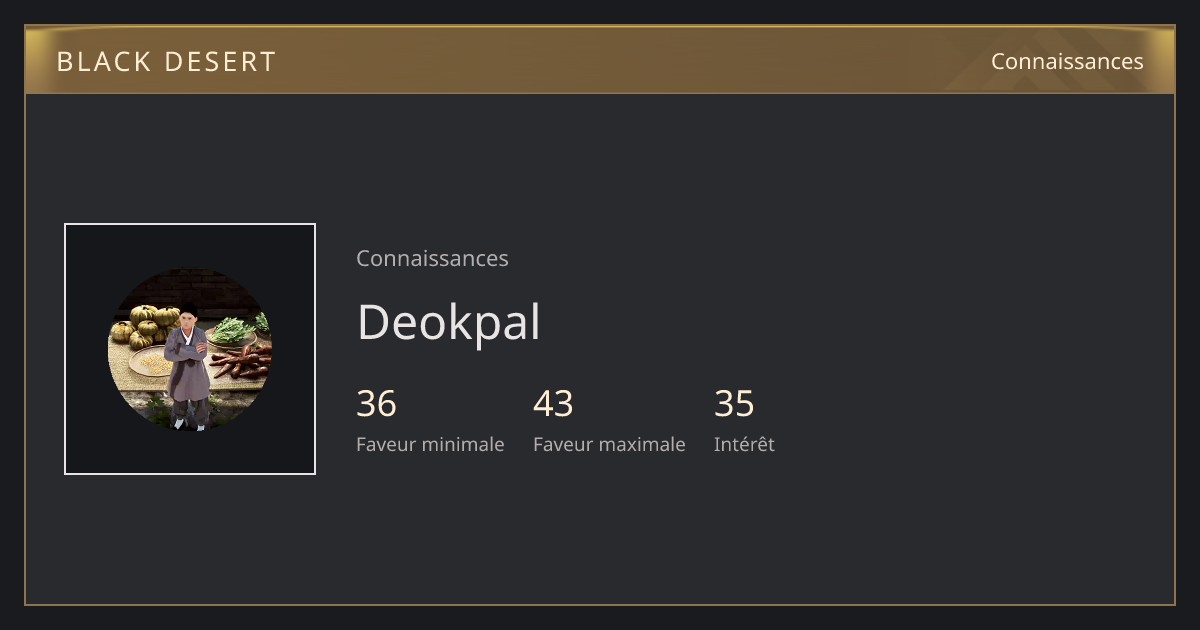Click the BLACK DESERT title in header
This screenshot has width=1200, height=630.
pos(166,61)
